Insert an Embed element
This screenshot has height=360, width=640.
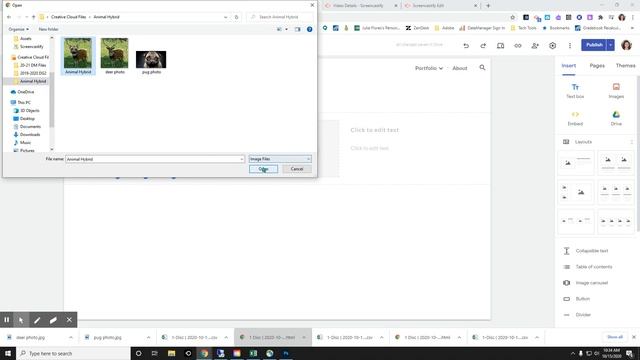[575, 118]
